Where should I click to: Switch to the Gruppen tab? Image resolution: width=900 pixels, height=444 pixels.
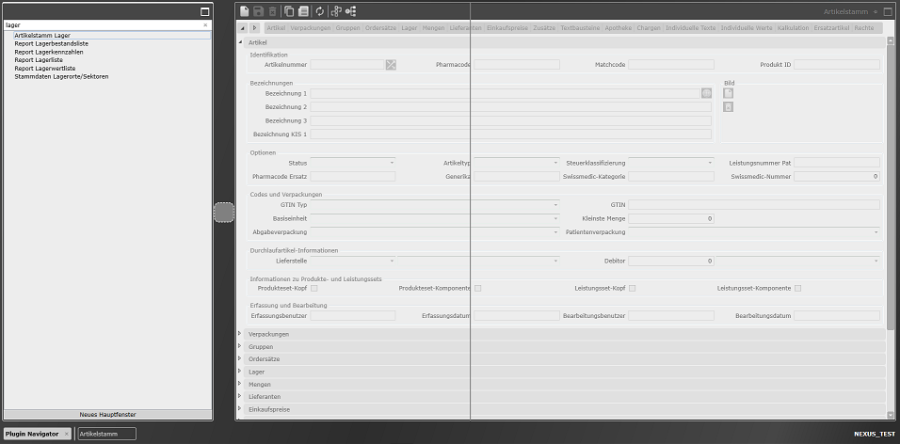(x=347, y=28)
